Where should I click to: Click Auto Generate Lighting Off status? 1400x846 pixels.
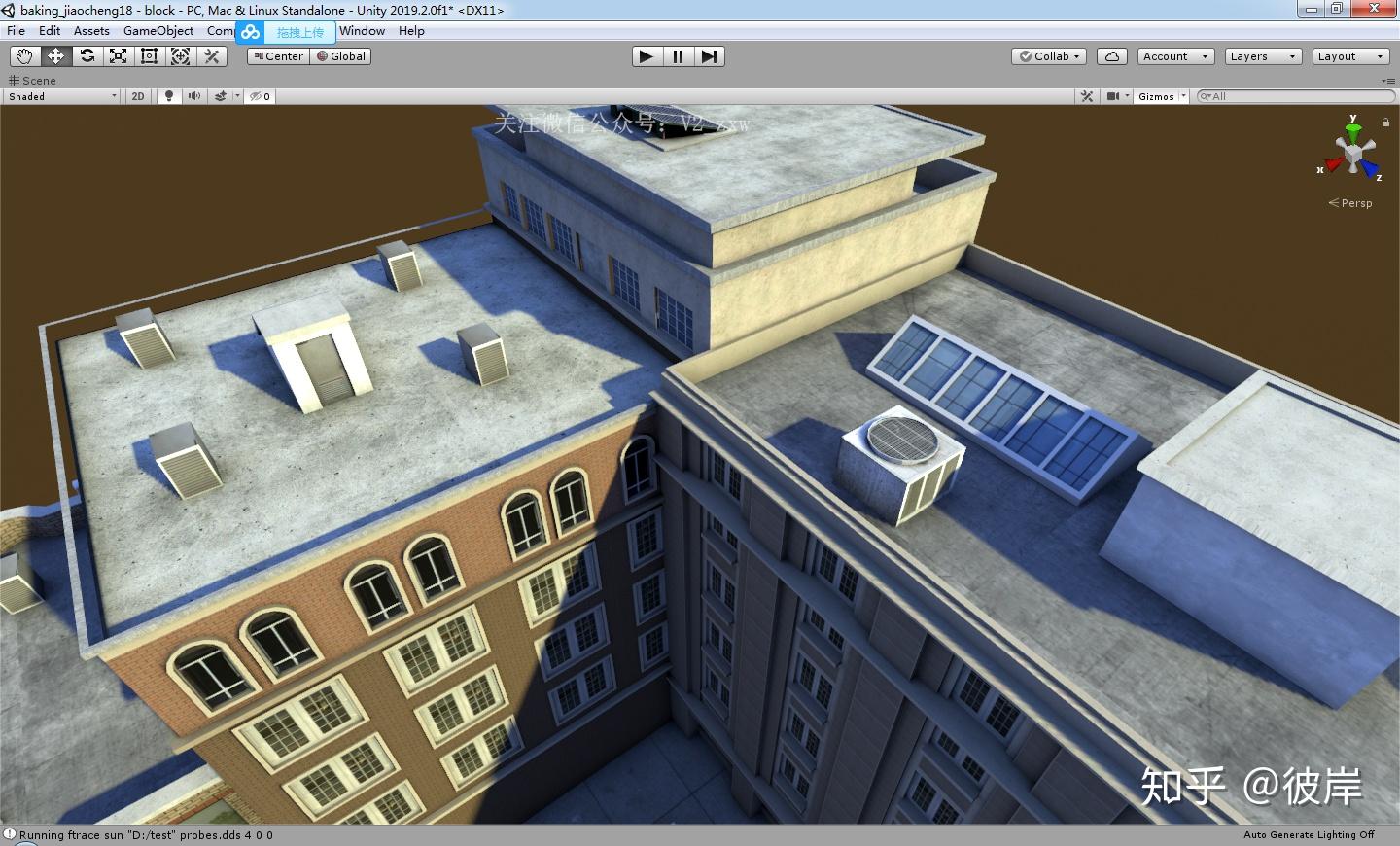1309,834
